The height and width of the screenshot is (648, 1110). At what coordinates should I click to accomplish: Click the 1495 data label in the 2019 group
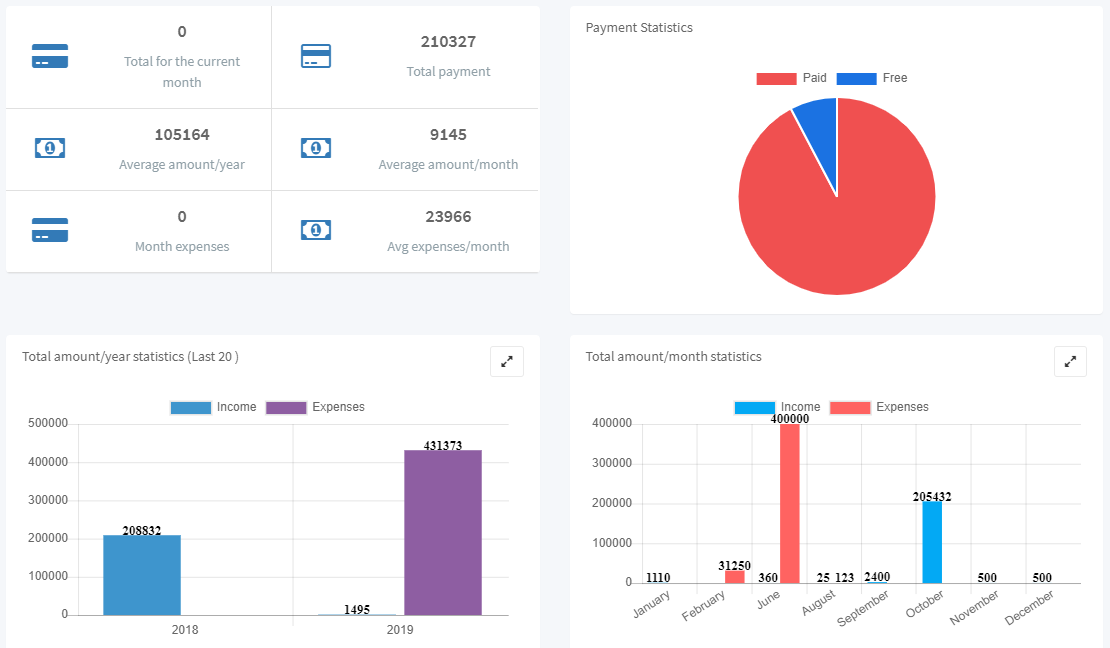tap(357, 610)
